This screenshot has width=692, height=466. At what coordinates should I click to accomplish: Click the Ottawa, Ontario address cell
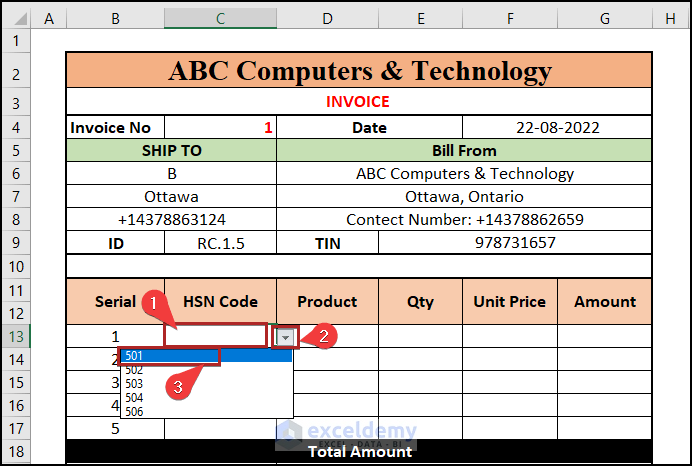coord(464,196)
